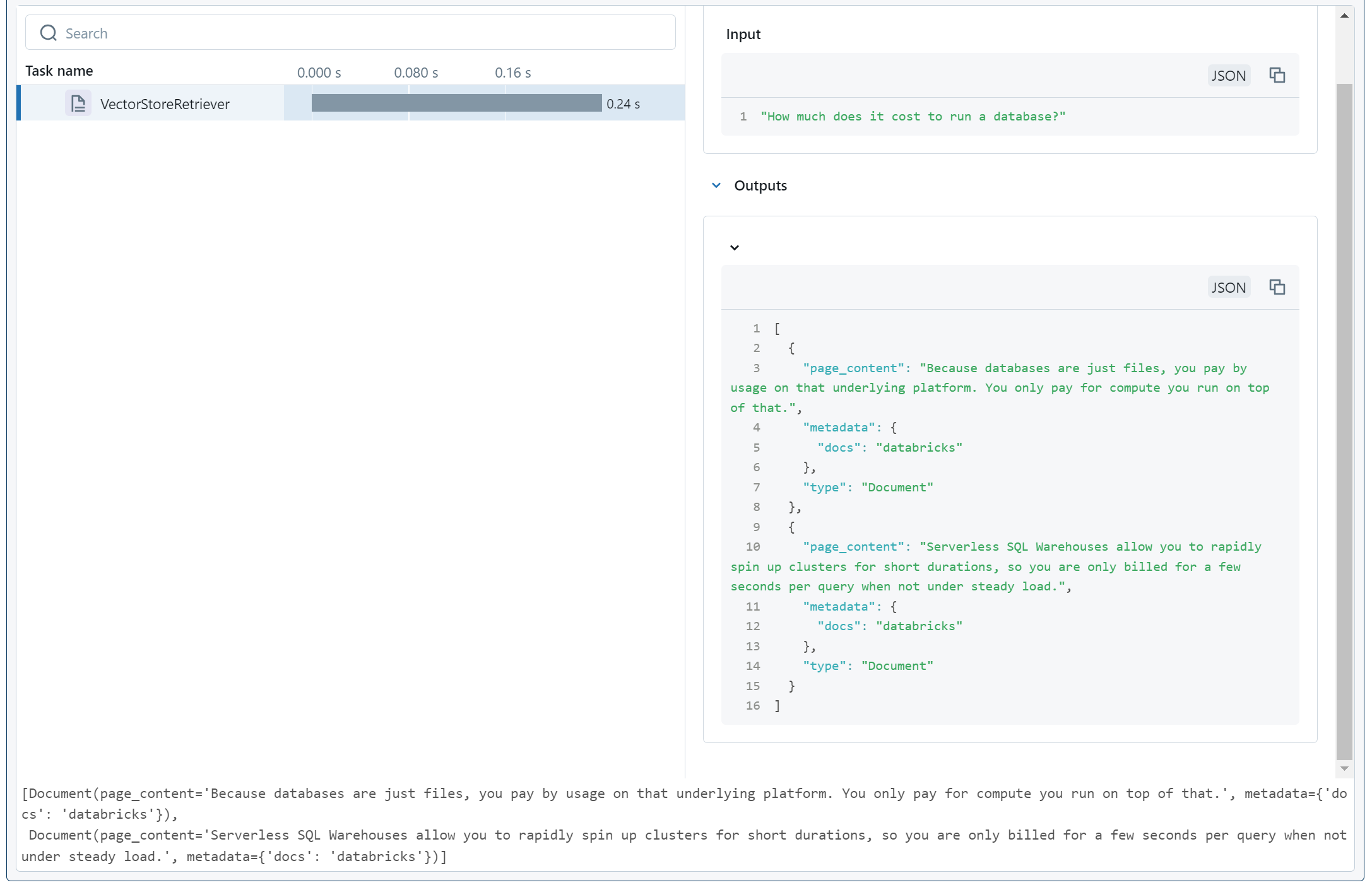1372x885 pixels.
Task: Click the 0.000 s timeline marker
Action: coord(319,73)
